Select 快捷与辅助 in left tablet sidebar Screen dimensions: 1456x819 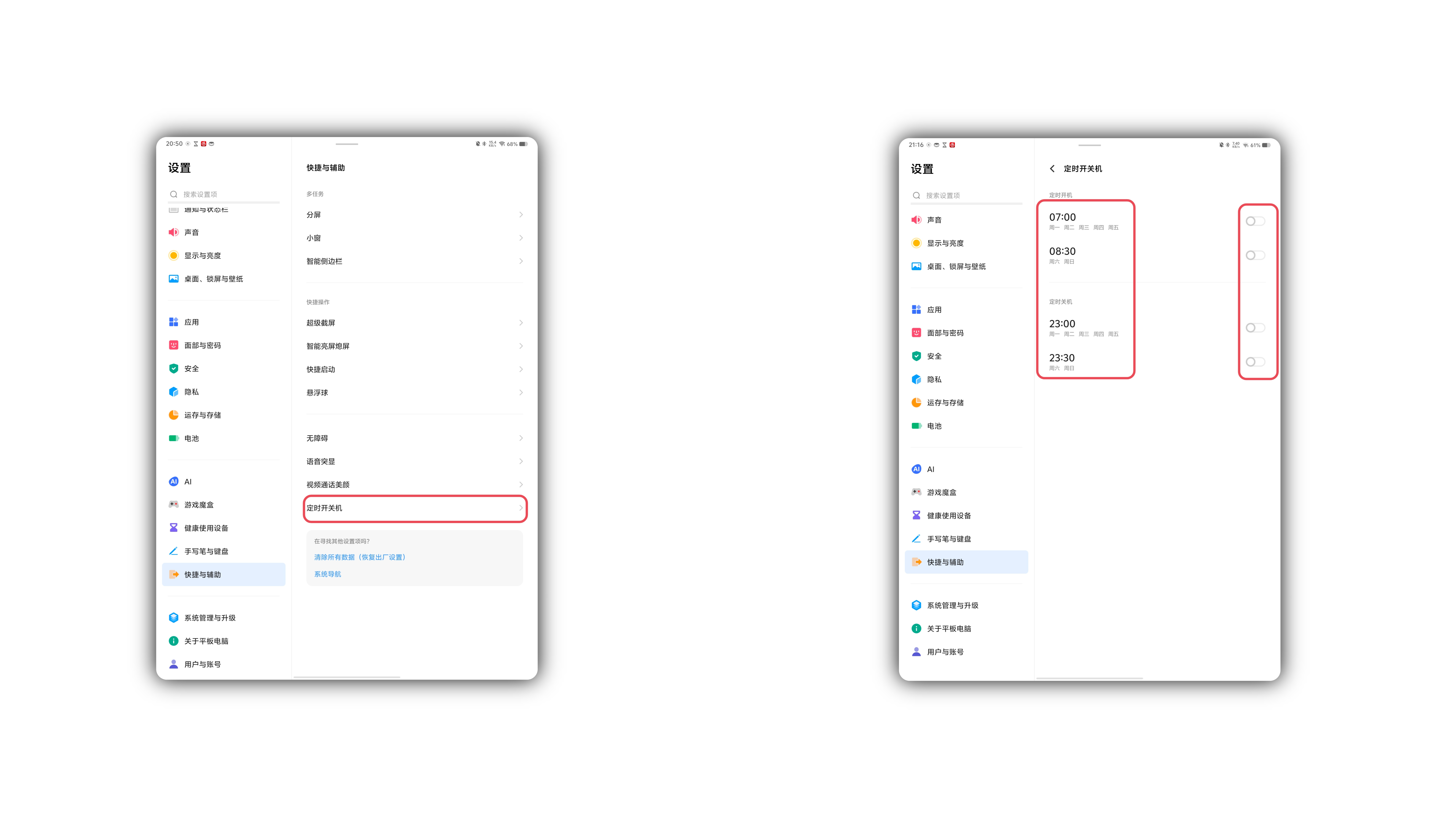[x=224, y=574]
